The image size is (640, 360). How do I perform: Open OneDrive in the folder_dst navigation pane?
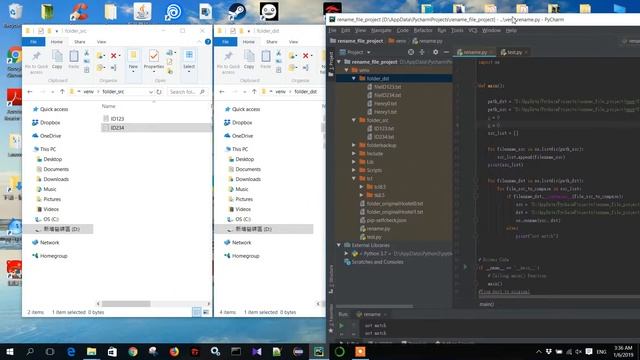click(242, 136)
